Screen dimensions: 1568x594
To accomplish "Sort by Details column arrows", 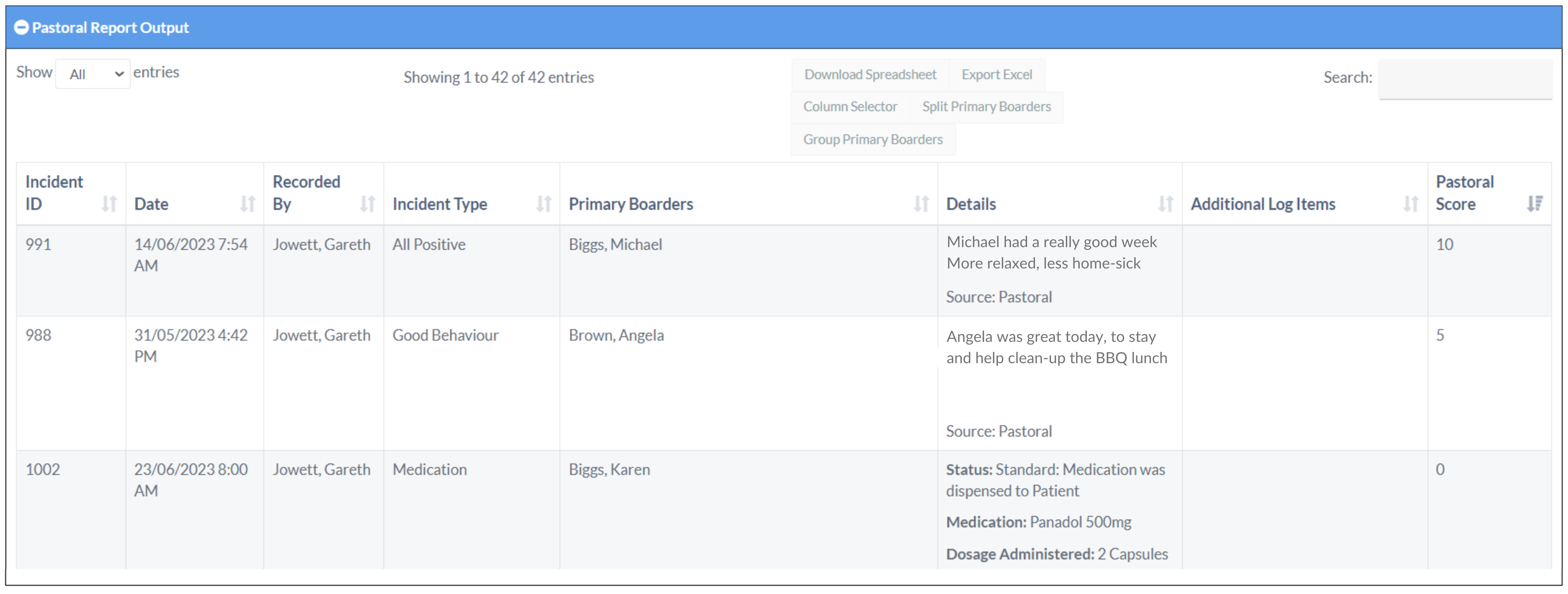I will (x=1165, y=204).
